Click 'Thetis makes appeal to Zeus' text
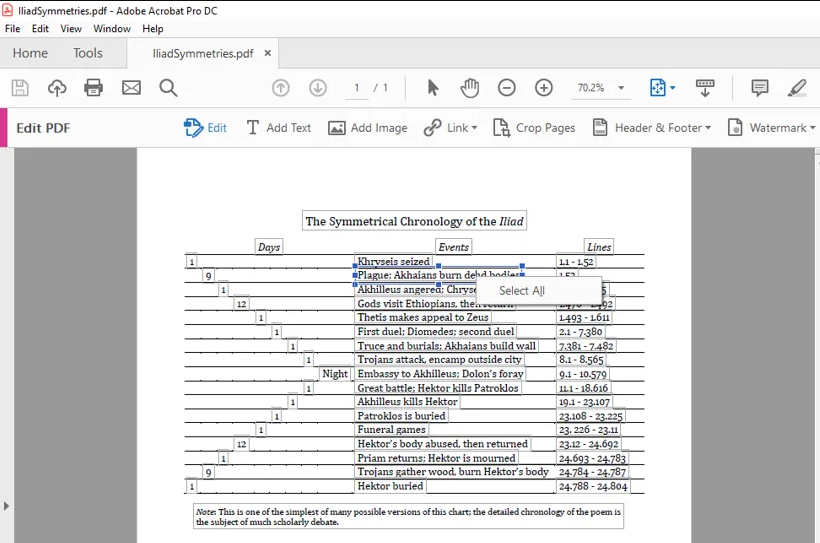820x543 pixels. tap(423, 317)
